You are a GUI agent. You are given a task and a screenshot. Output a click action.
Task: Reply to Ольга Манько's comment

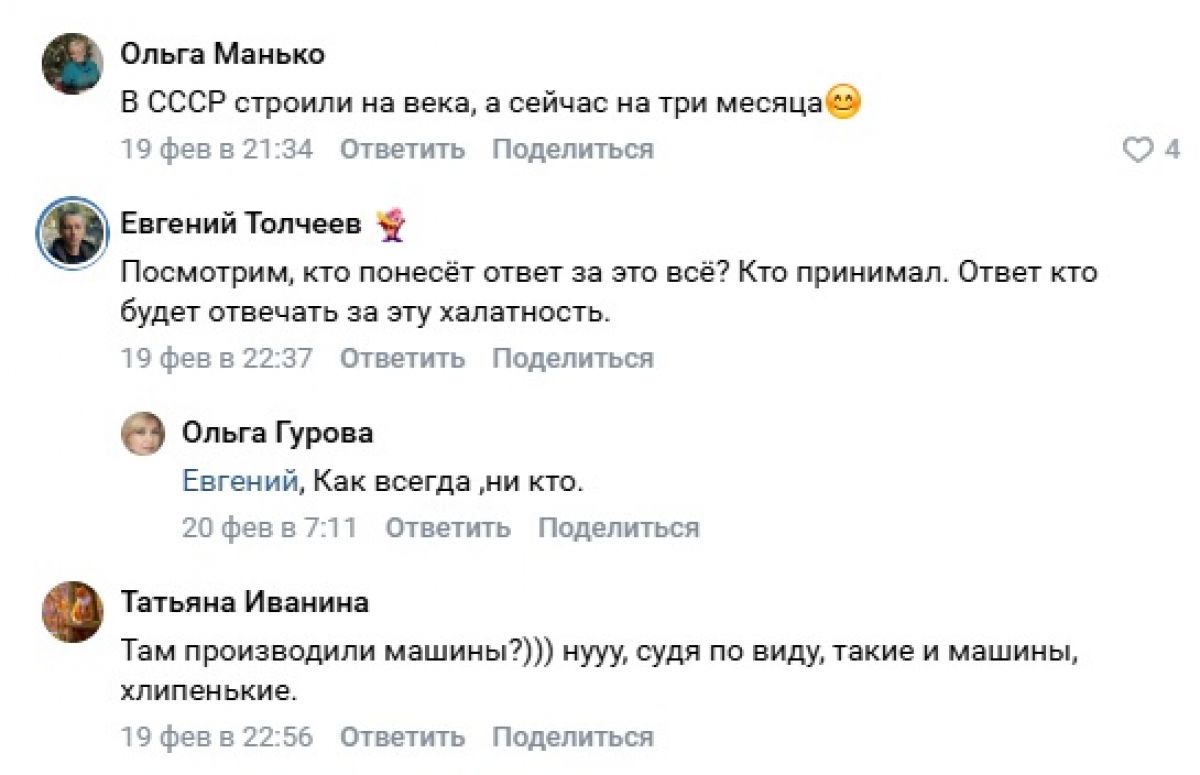[x=402, y=150]
